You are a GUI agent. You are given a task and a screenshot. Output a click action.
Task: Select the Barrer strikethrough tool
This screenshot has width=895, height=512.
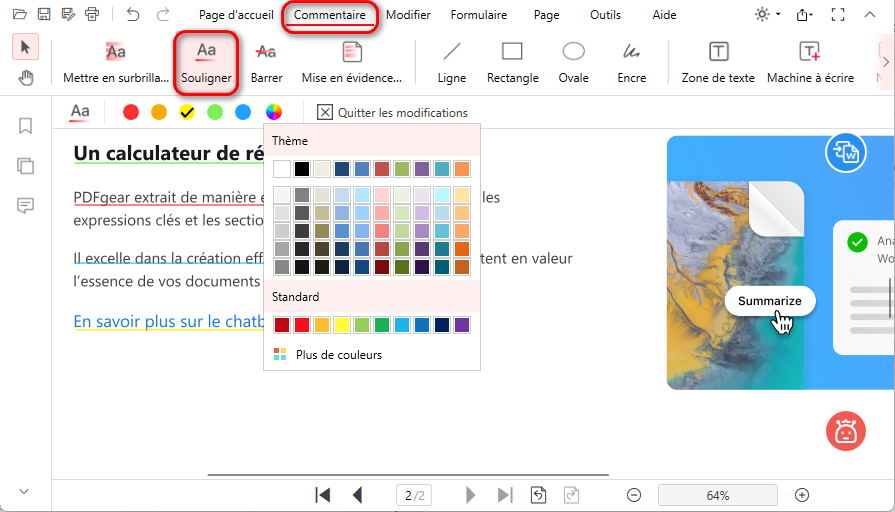coord(267,63)
